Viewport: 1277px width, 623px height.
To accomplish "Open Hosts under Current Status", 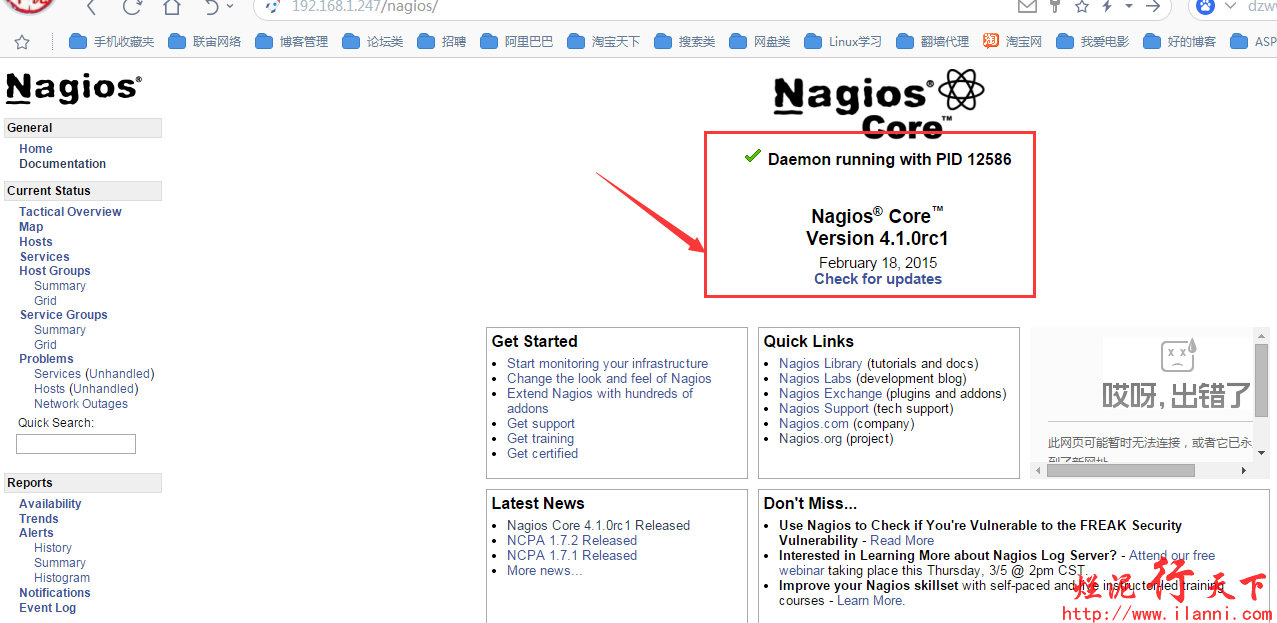I will pyautogui.click(x=36, y=242).
